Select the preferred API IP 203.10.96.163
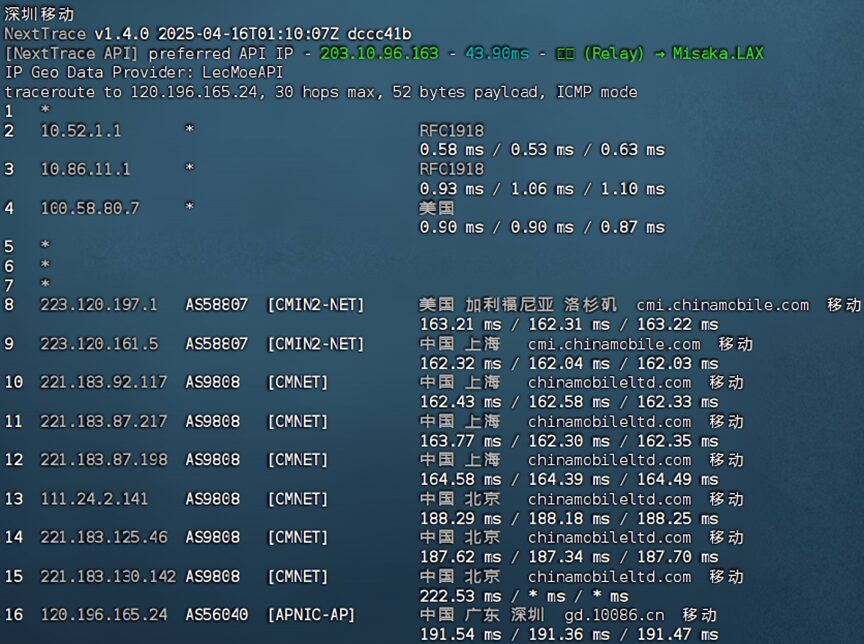Image resolution: width=864 pixels, height=644 pixels. click(x=379, y=53)
